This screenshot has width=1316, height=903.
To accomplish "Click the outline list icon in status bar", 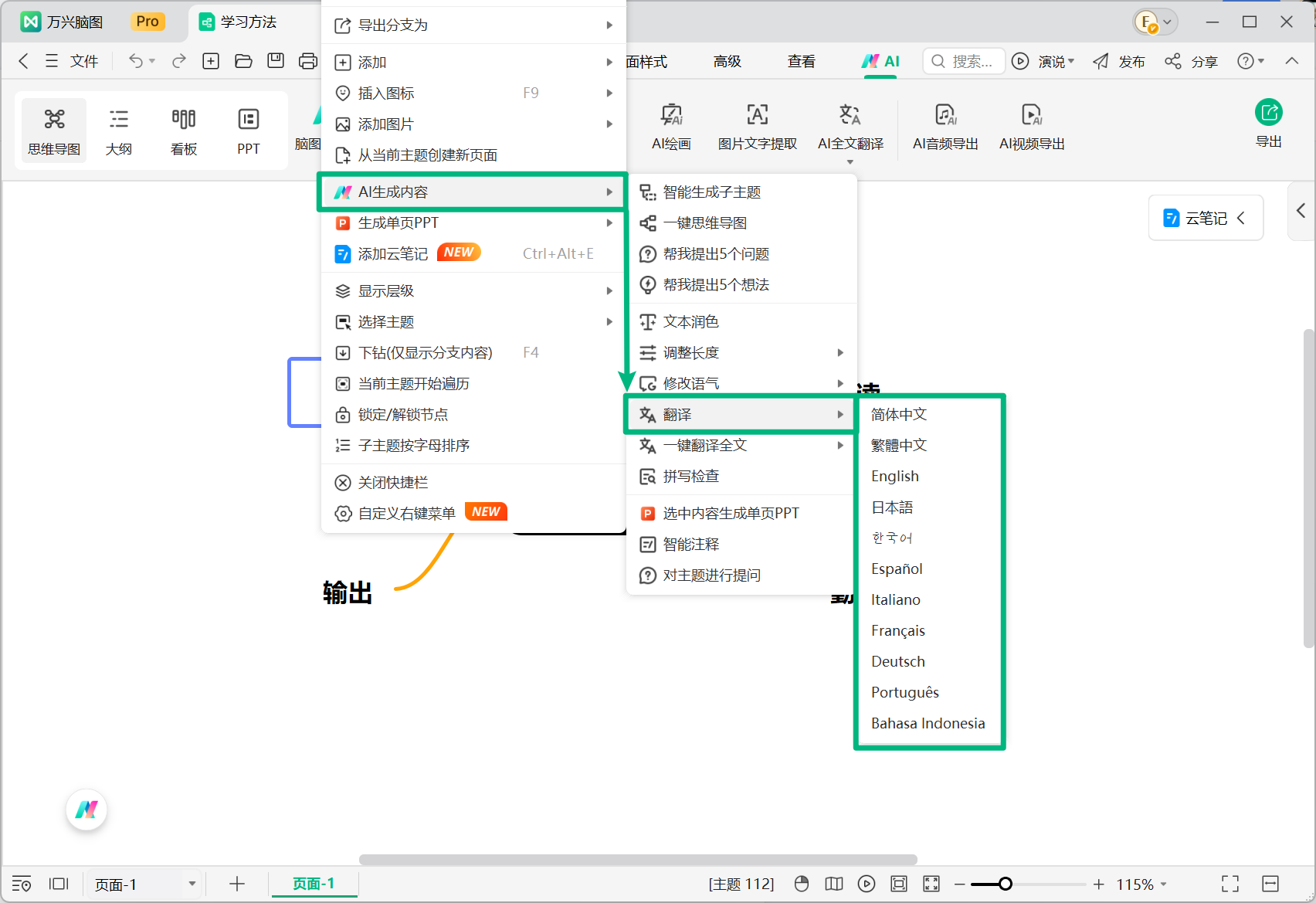I will [22, 884].
